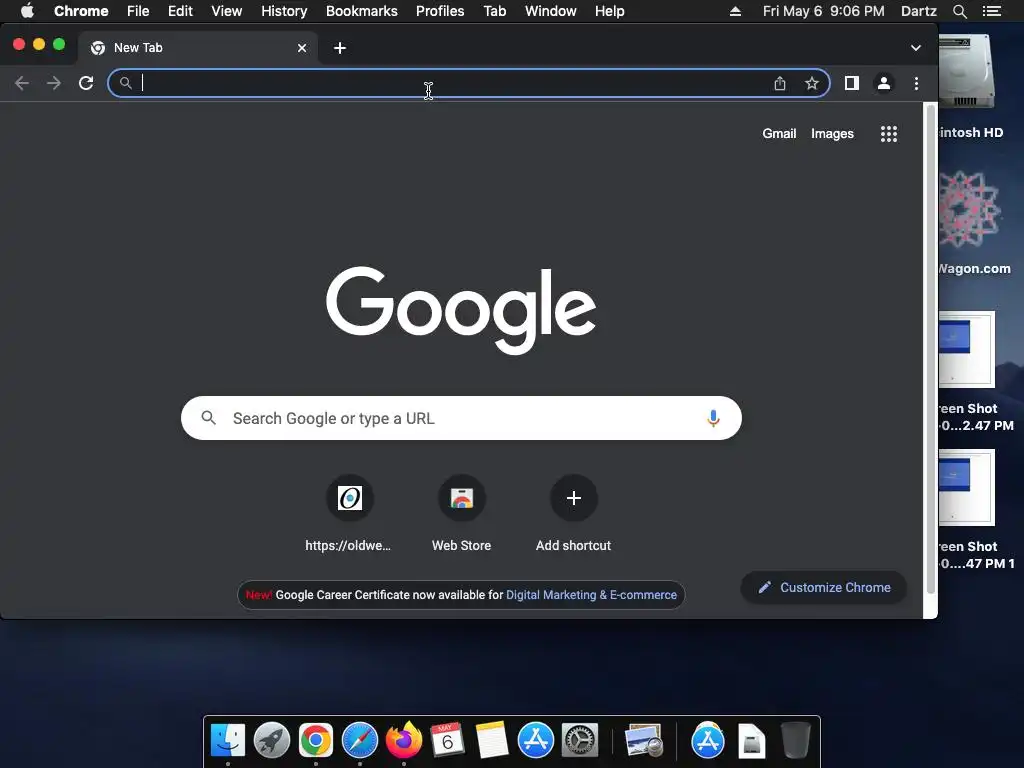Open the History menu
The width and height of the screenshot is (1024, 768).
284,11
